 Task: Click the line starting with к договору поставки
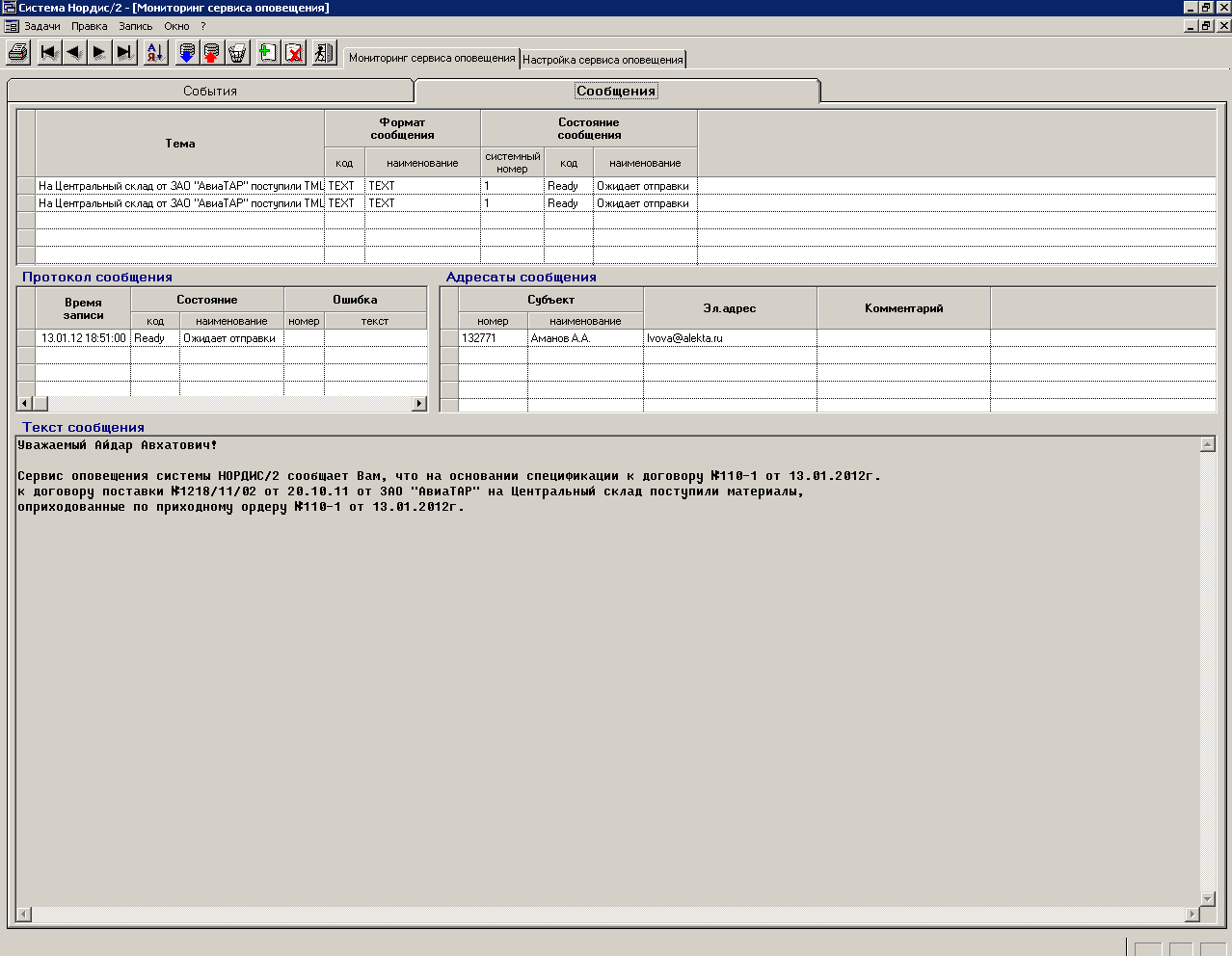[x=411, y=491]
